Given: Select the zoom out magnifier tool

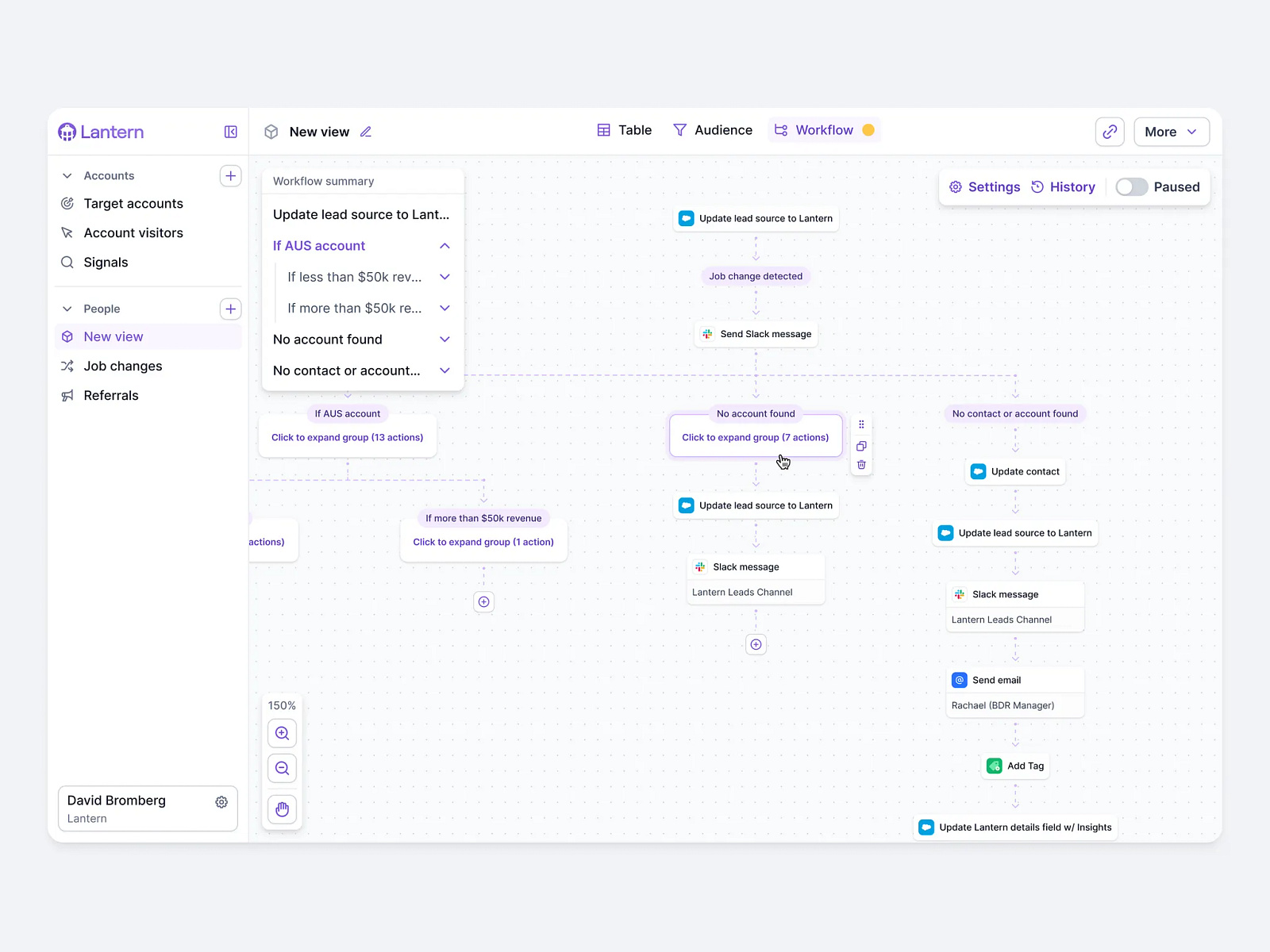Looking at the screenshot, I should [282, 767].
